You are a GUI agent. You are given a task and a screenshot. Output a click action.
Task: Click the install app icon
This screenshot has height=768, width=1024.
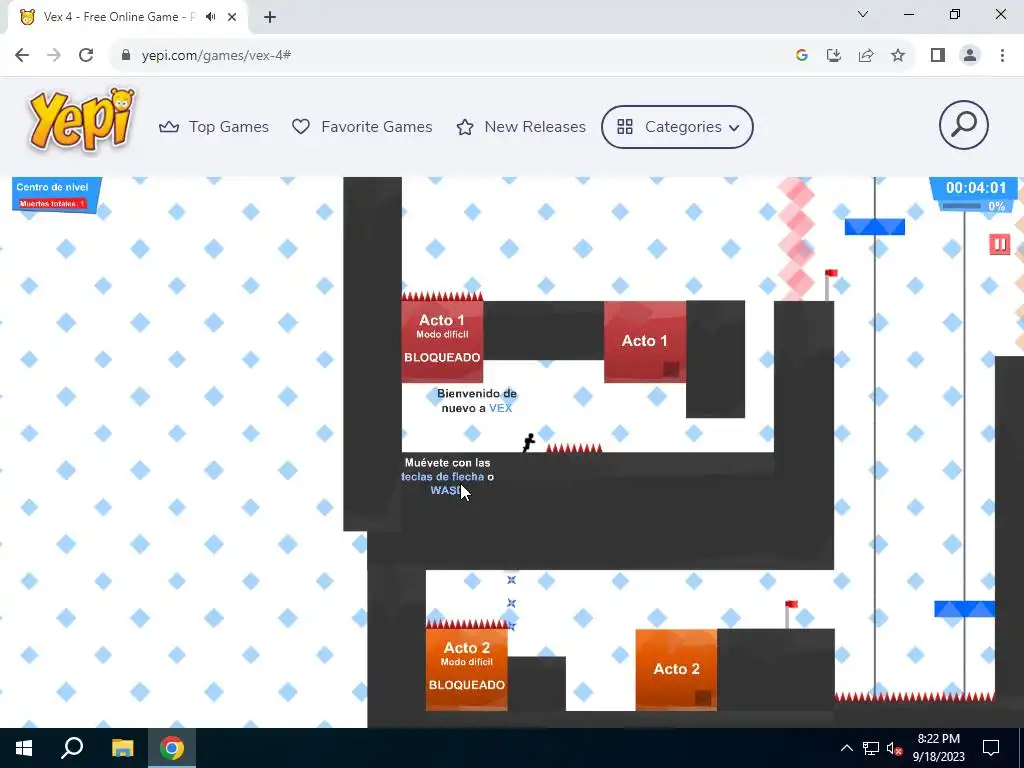pos(834,56)
